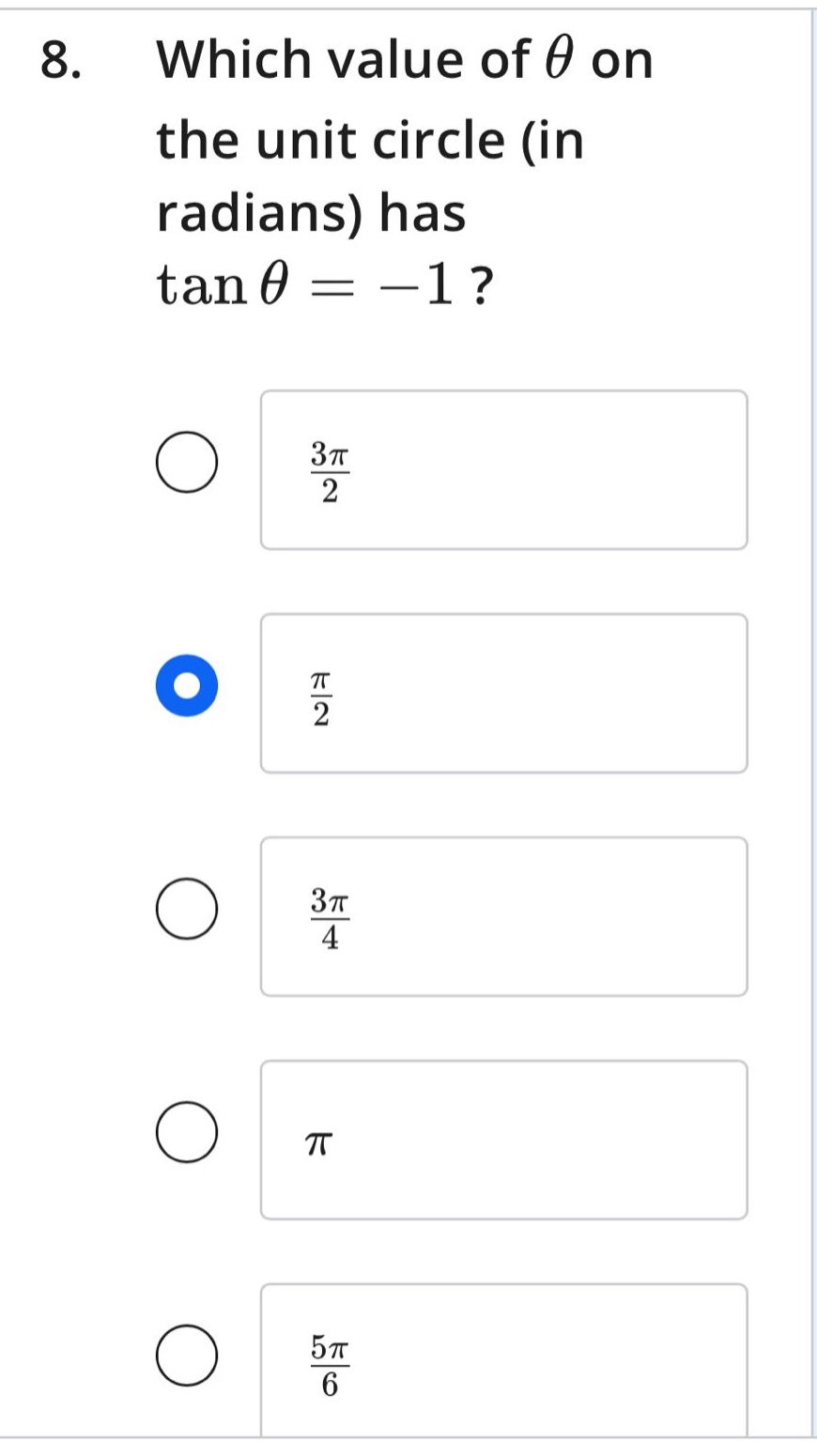The height and width of the screenshot is (1456, 817).
Task: Click the answer box containing 3π/4
Action: pos(504,917)
